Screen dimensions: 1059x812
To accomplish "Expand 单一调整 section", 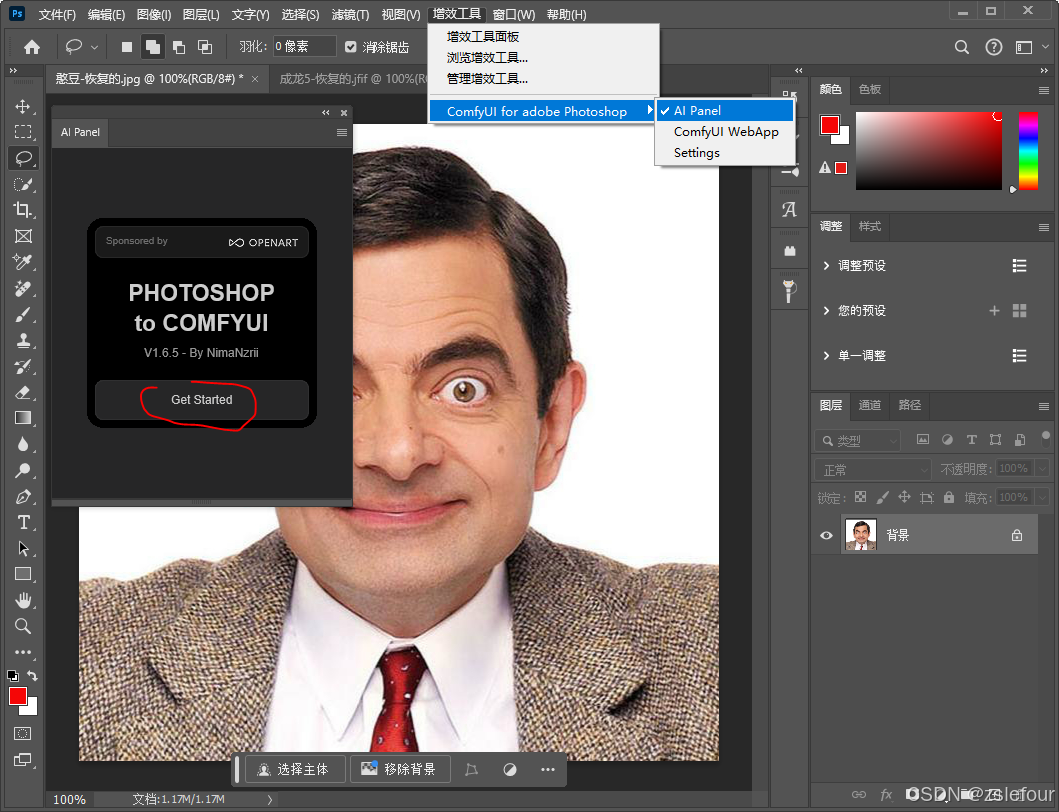I will coord(826,355).
